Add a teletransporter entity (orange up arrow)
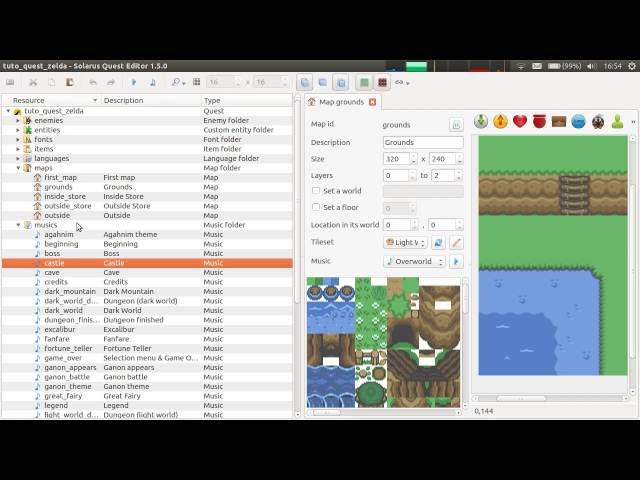This screenshot has width=640, height=480. point(500,121)
